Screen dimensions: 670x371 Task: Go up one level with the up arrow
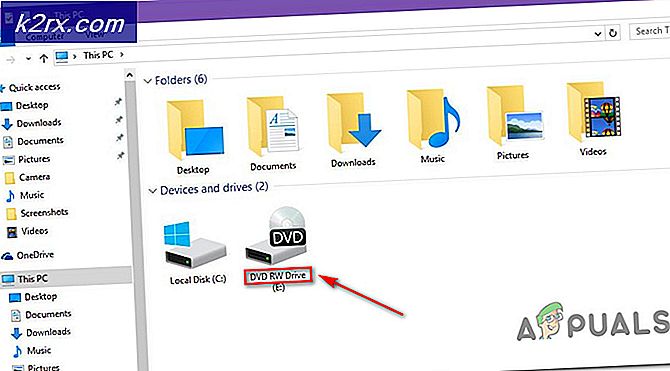tap(44, 59)
